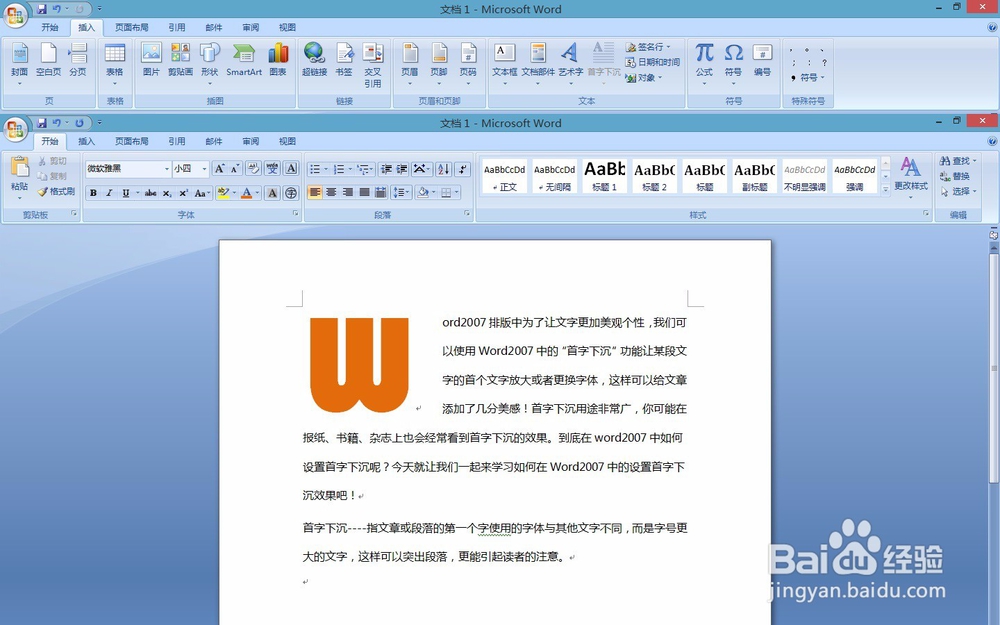The width and height of the screenshot is (1000, 625).
Task: Switch to 开始 tab in upper window
Action: pos(50,27)
